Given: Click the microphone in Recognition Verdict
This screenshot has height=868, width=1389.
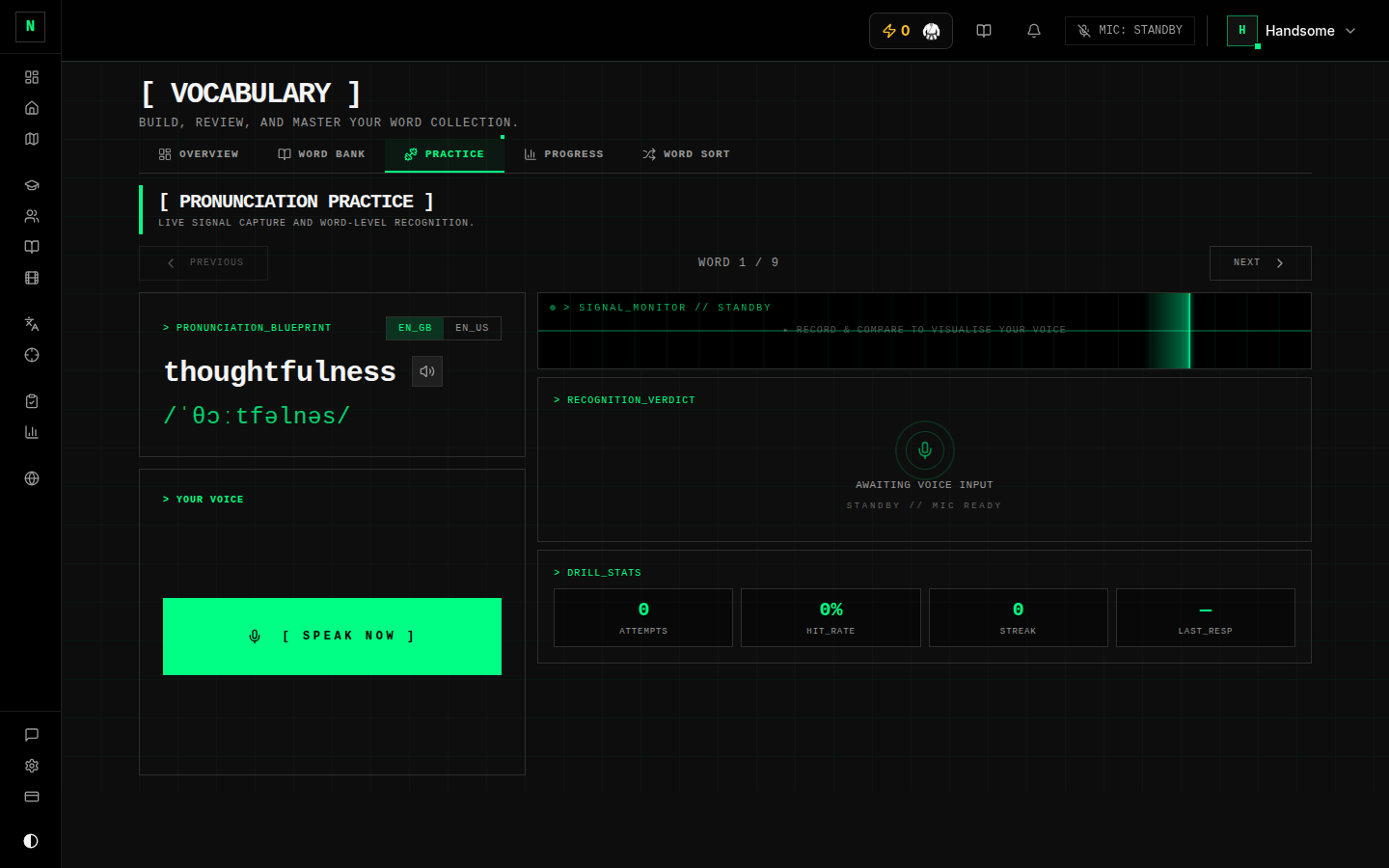Looking at the screenshot, I should pyautogui.click(x=924, y=449).
